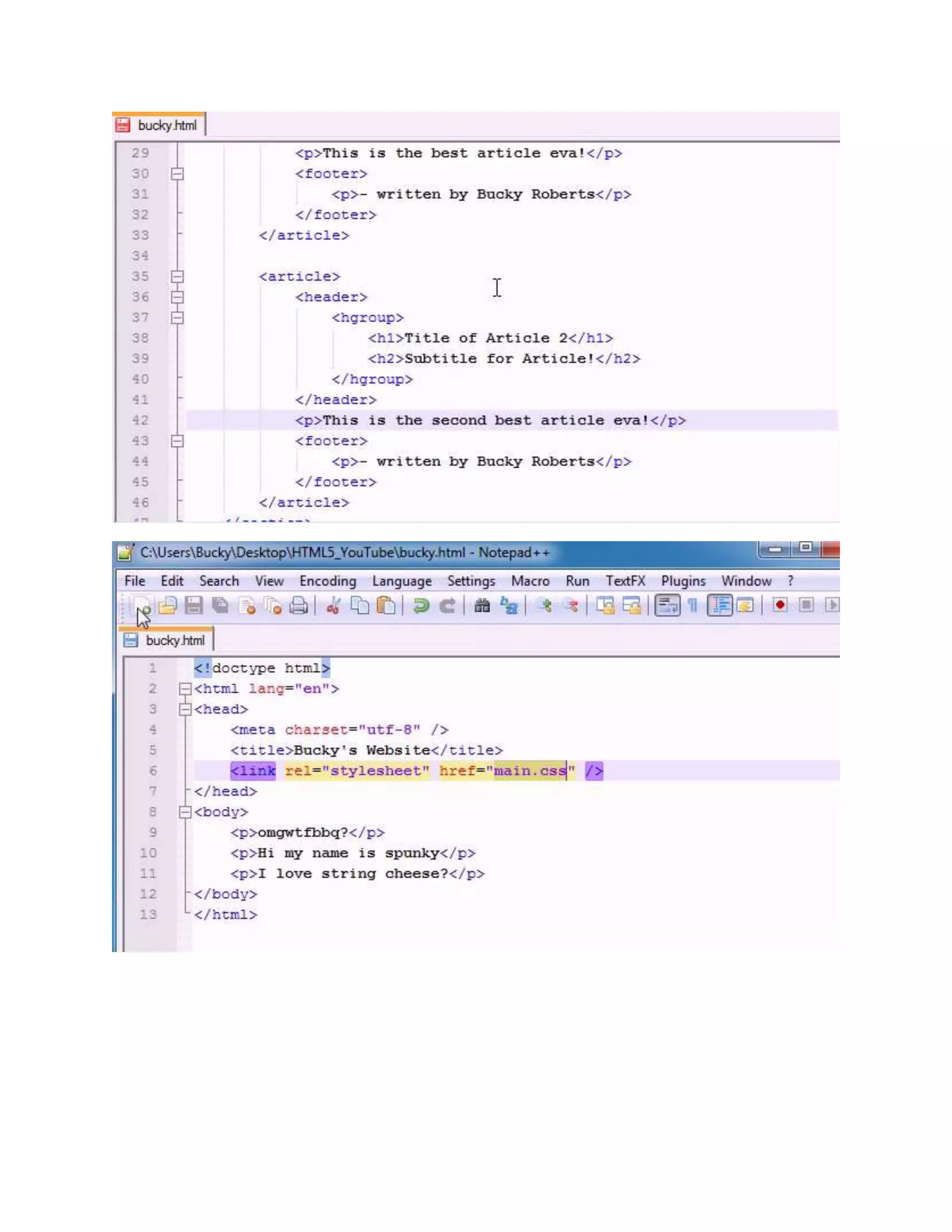Click the Zoom In toolbar icon

coord(544,606)
